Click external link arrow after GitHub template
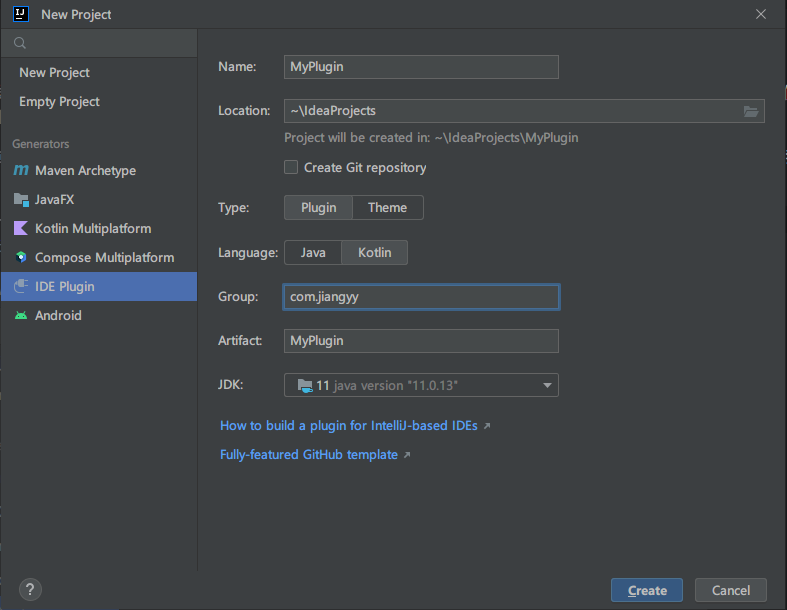 coord(407,455)
